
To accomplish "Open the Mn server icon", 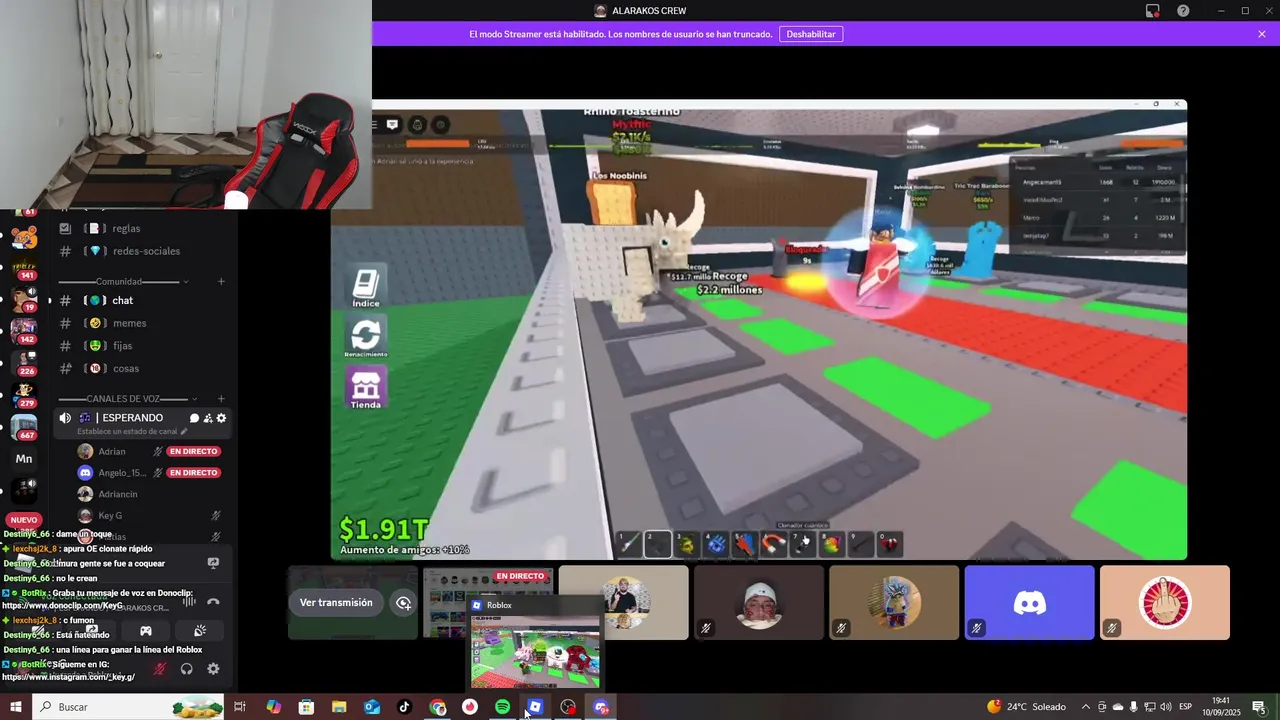I will pos(24,459).
